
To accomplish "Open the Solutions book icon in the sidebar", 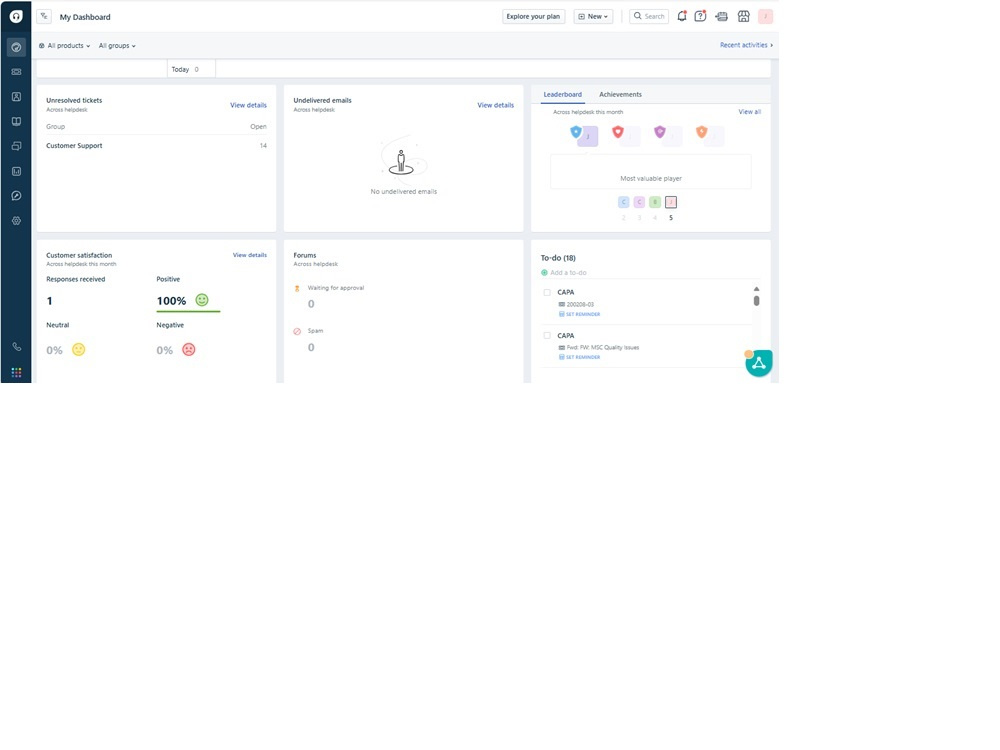I will [17, 121].
